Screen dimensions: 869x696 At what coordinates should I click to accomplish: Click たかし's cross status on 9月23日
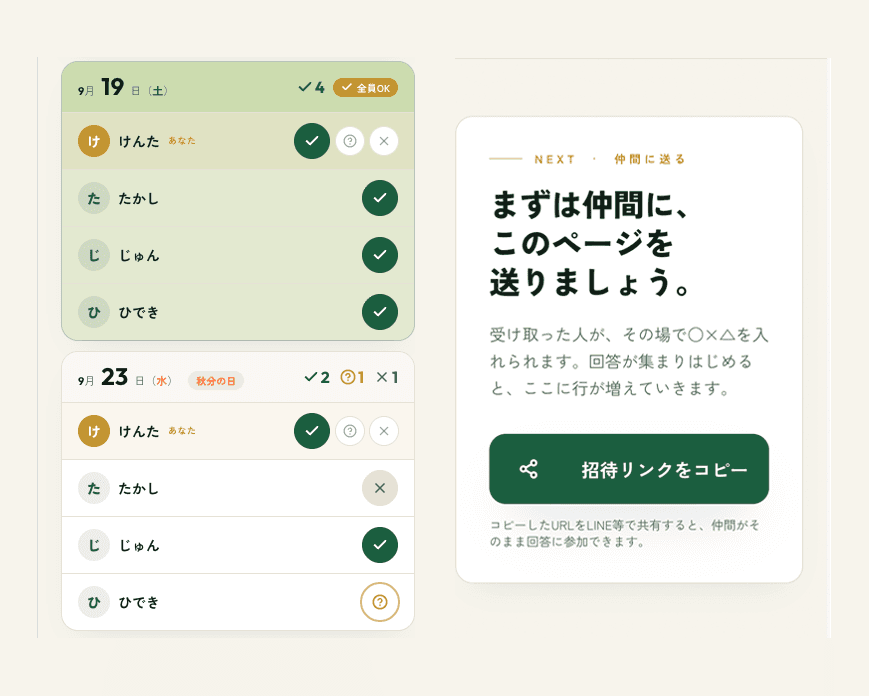[380, 488]
